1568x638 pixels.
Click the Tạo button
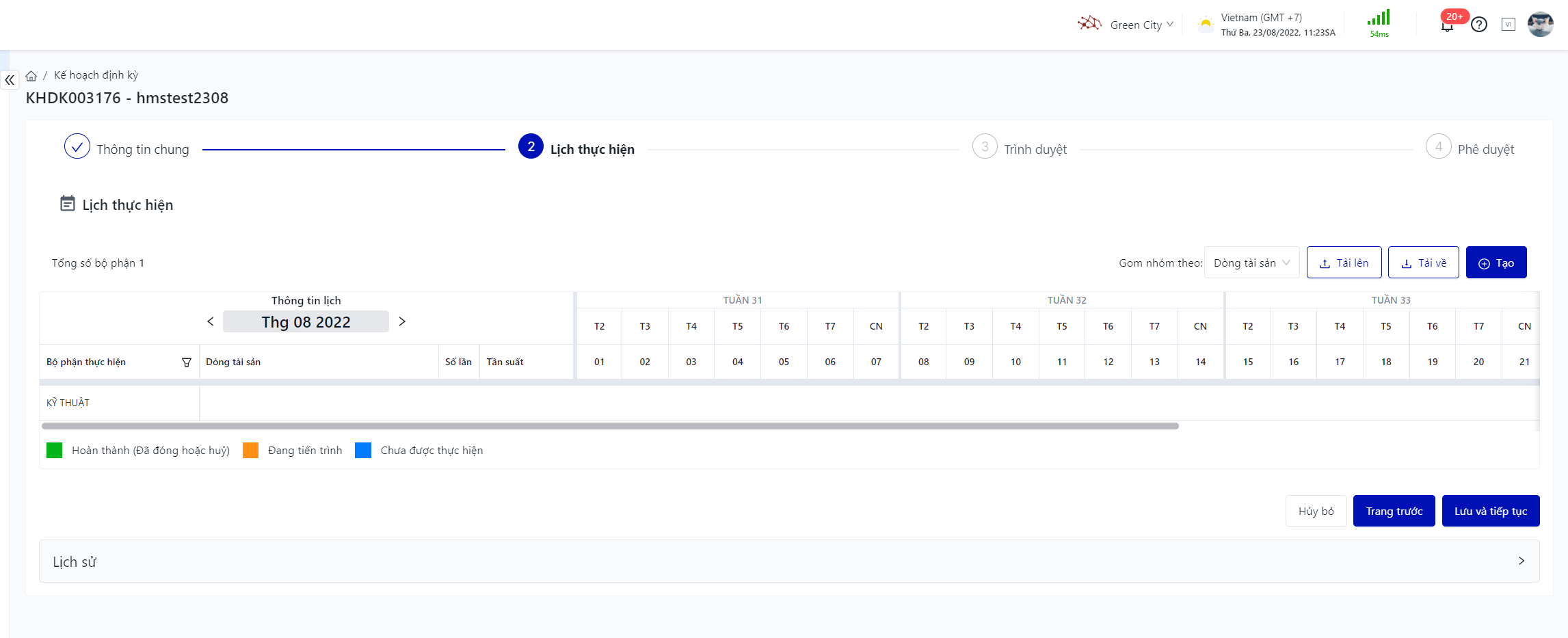click(x=1496, y=263)
